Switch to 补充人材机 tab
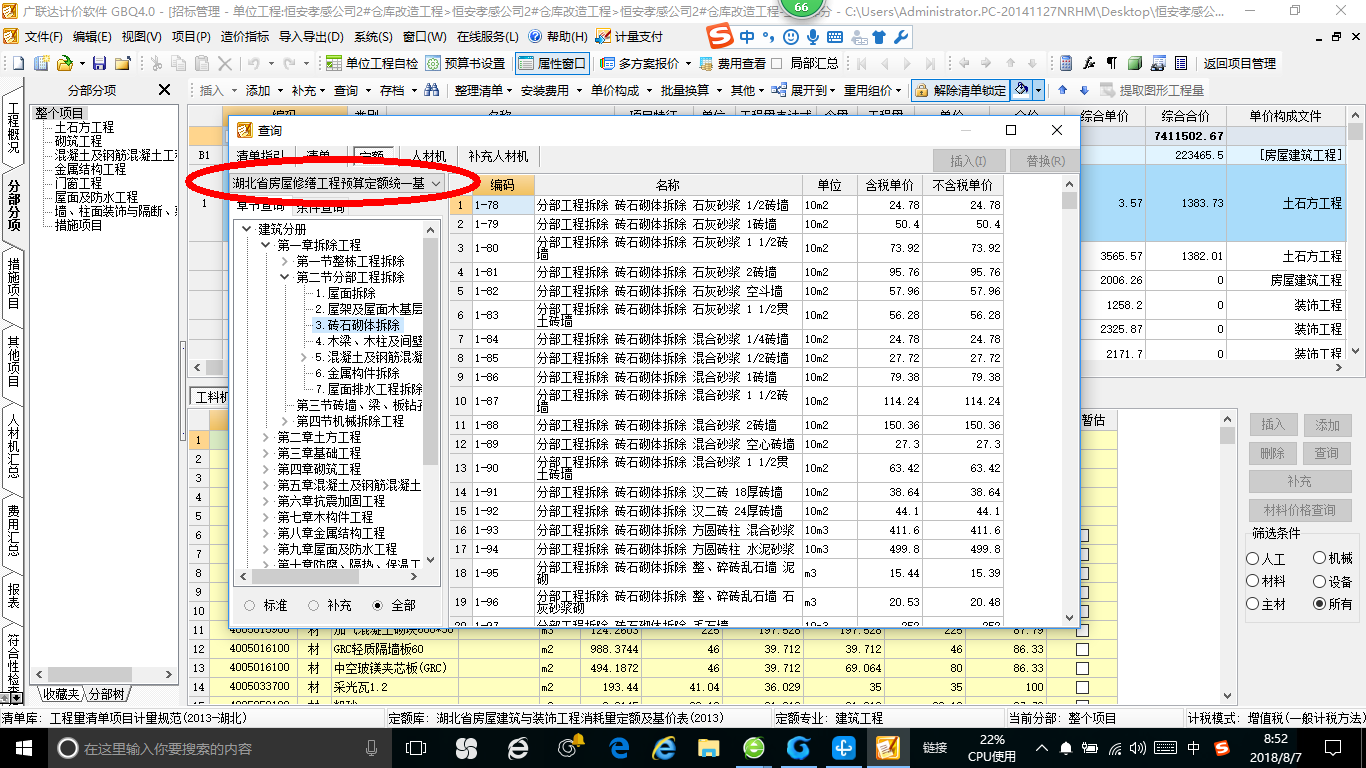 [499, 156]
